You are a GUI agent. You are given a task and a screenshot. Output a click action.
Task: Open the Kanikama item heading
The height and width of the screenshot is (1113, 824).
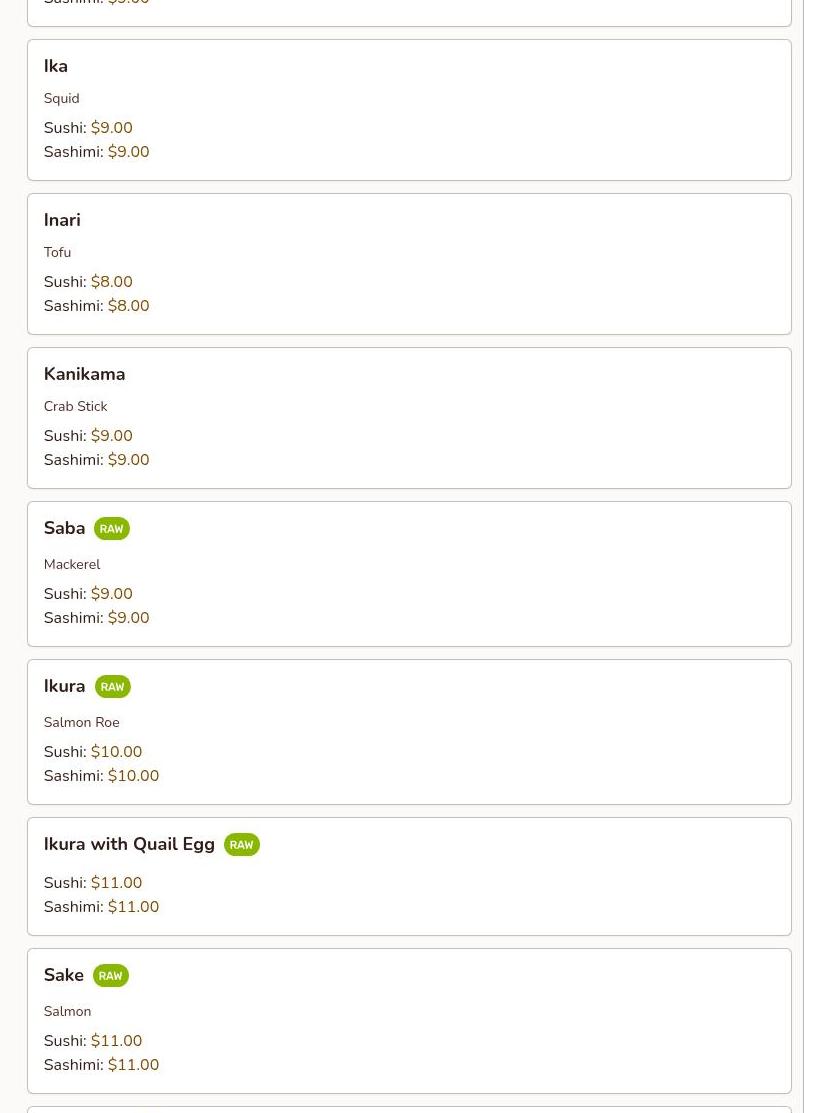pyautogui.click(x=84, y=374)
